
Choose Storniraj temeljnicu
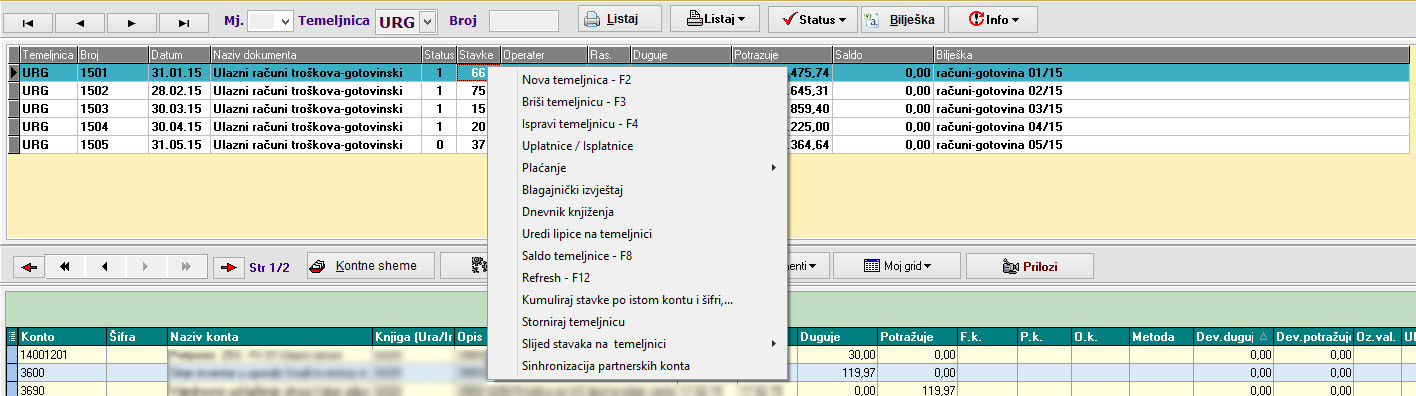click(637, 322)
